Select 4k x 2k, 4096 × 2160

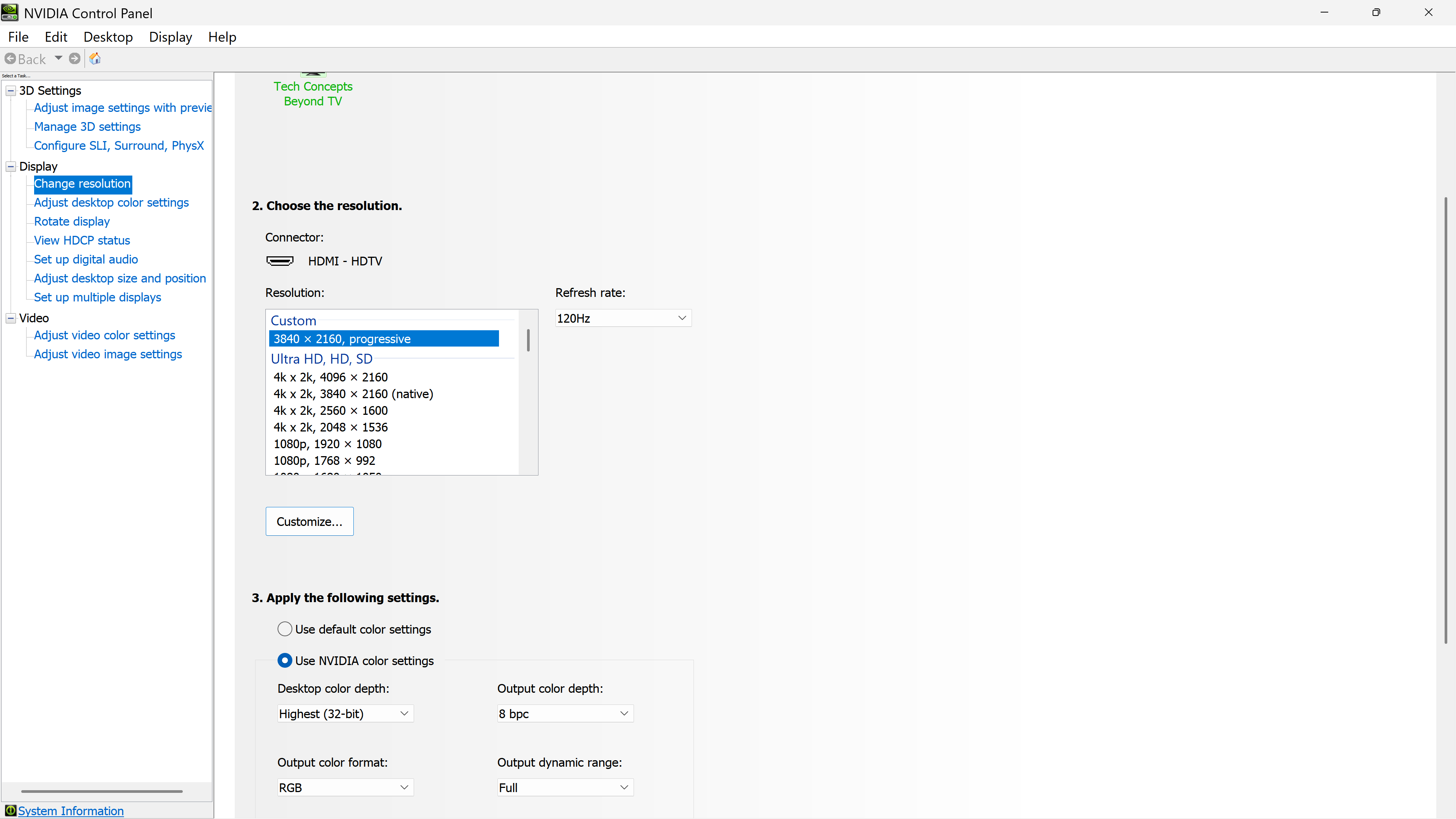331,377
